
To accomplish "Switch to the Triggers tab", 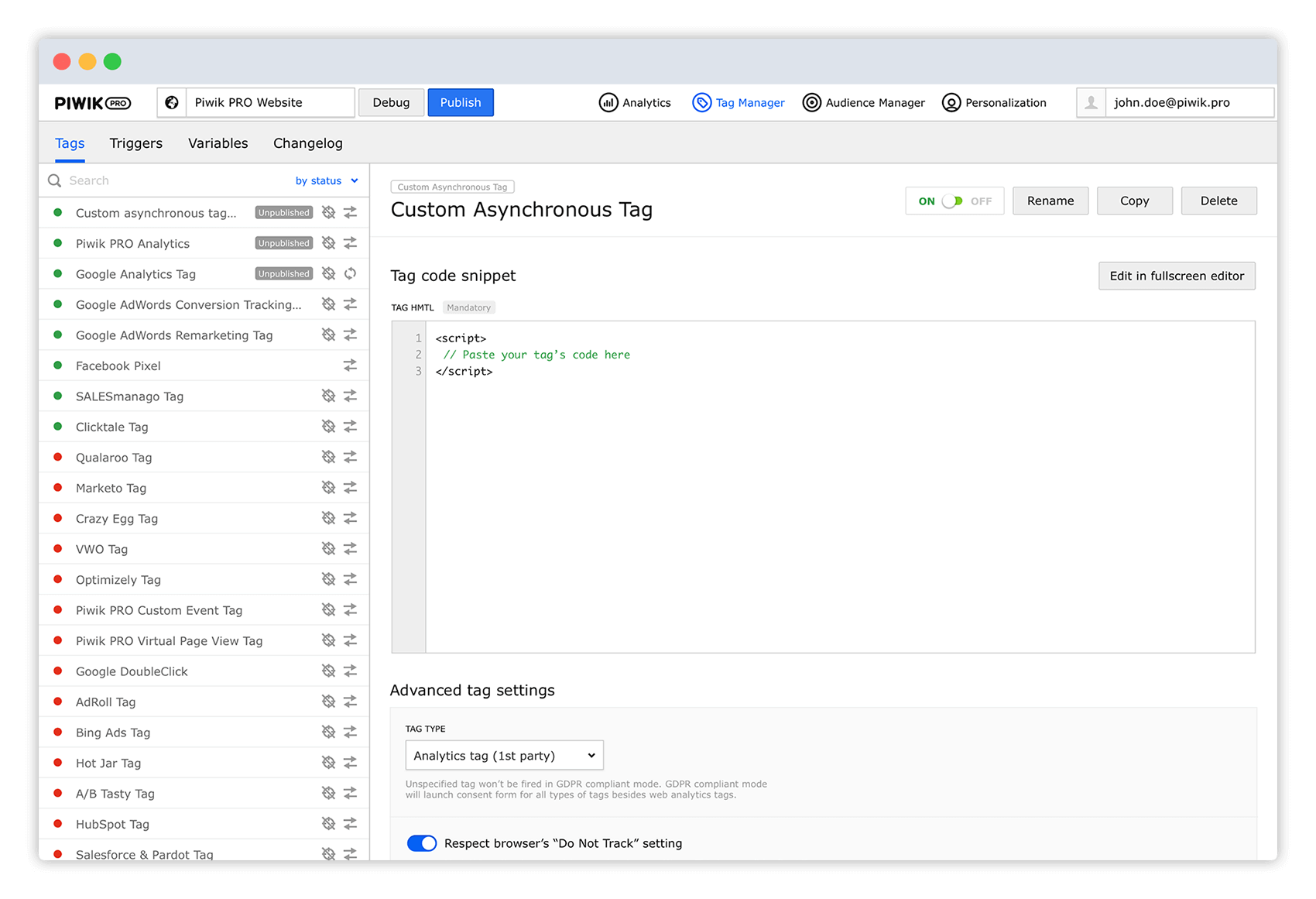I will tap(135, 142).
